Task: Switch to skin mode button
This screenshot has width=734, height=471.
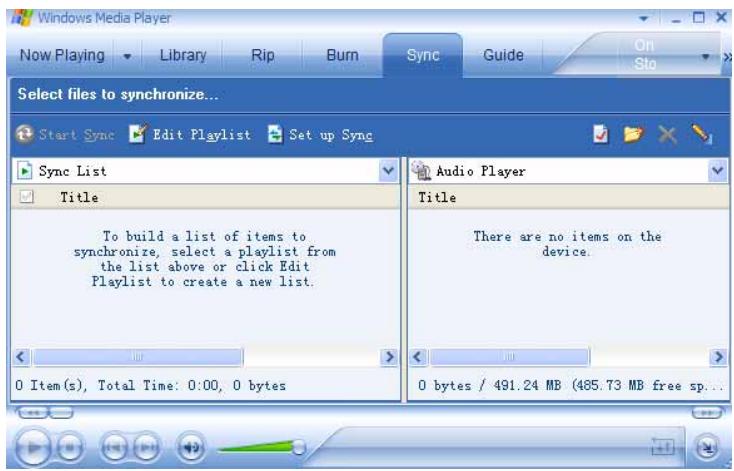Action: pyautogui.click(x=706, y=447)
